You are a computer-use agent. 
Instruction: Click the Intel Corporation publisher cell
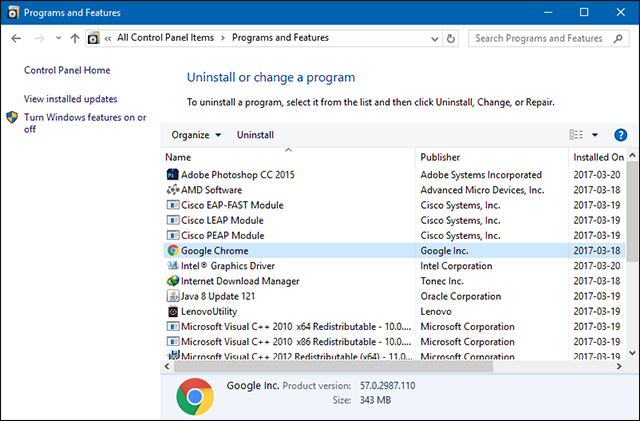tap(456, 266)
